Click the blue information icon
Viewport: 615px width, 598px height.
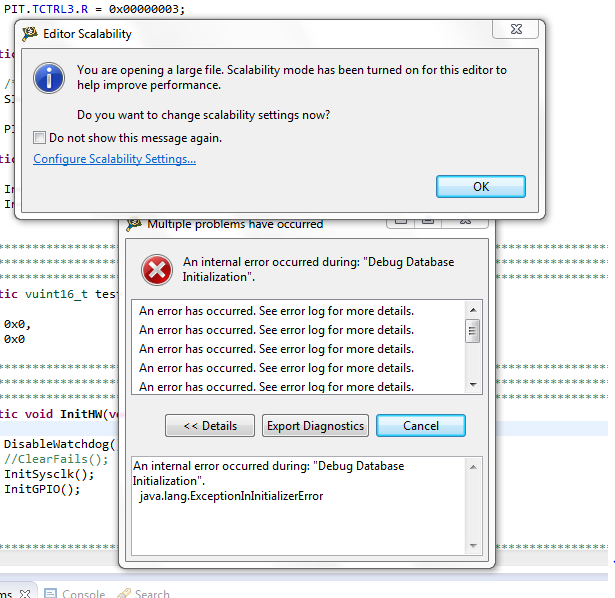pos(49,78)
